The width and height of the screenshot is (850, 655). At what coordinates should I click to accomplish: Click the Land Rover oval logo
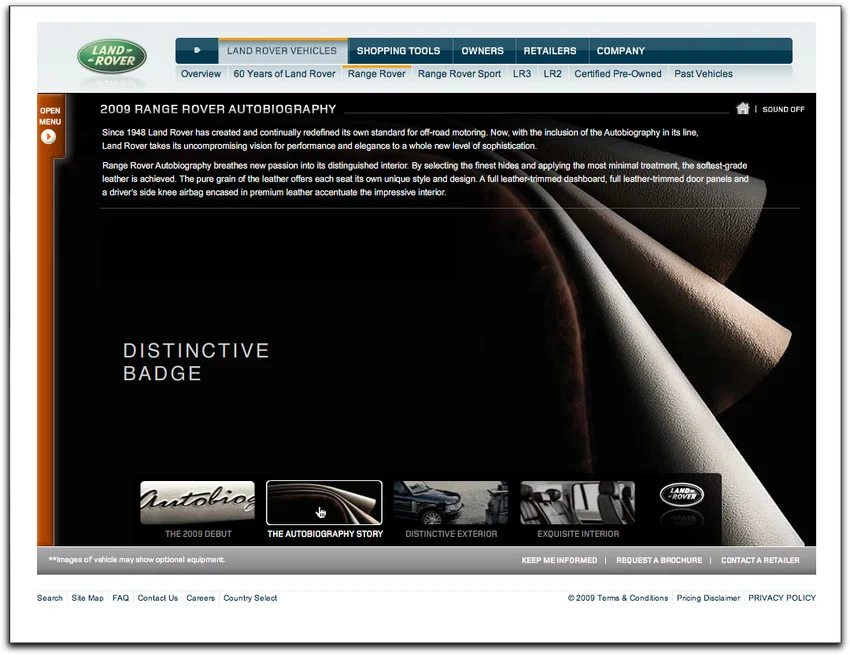coord(112,56)
